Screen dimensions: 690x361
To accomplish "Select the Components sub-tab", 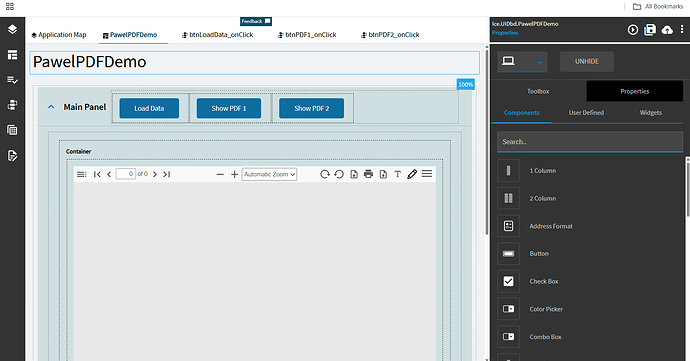I will coord(521,113).
